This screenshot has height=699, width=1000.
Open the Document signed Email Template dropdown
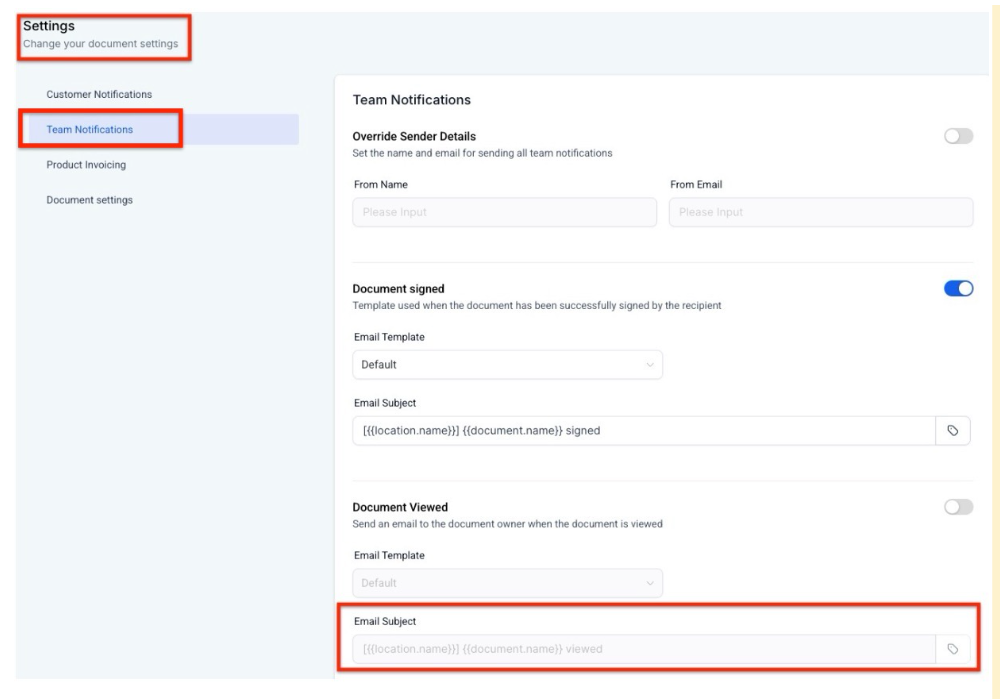click(507, 365)
